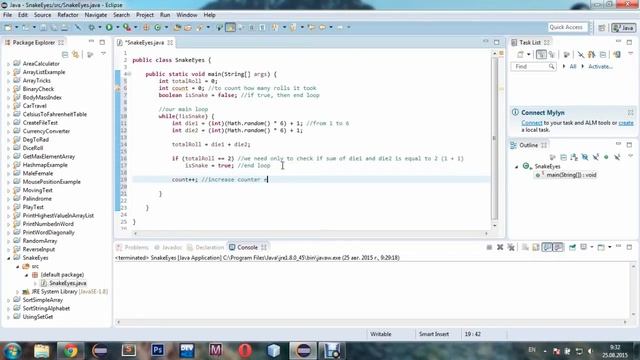640x360 pixels.
Task: Click the Save icon in the toolbar
Action: [x=43, y=27]
